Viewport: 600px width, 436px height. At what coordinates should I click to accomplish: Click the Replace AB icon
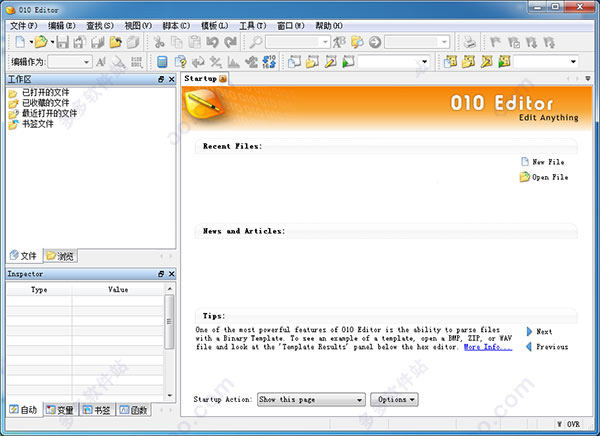(339, 42)
